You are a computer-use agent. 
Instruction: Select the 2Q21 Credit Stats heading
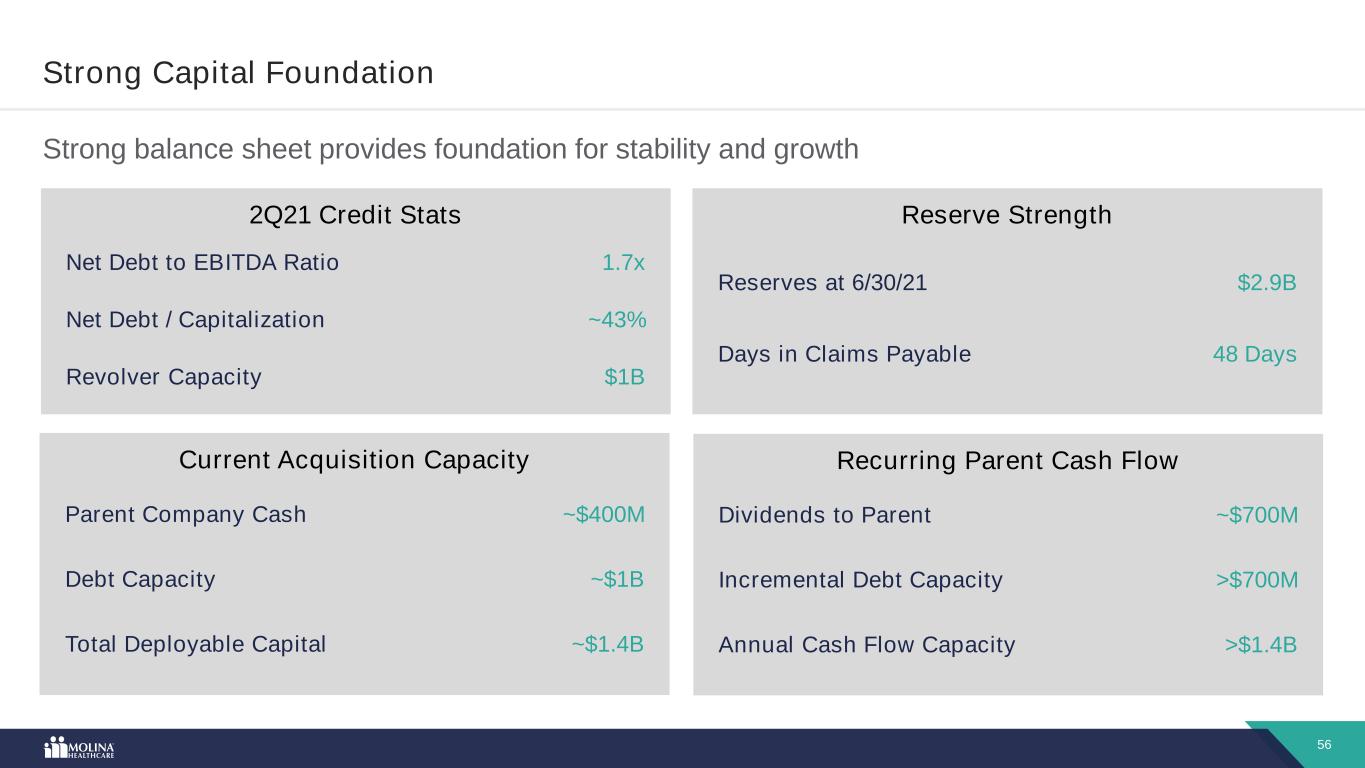coord(355,215)
